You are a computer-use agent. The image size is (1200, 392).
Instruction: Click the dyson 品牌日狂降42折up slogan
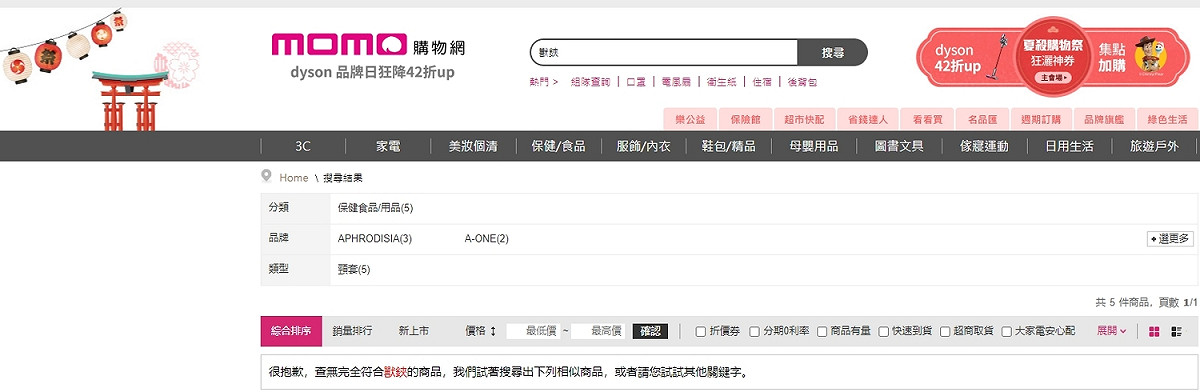click(x=372, y=73)
